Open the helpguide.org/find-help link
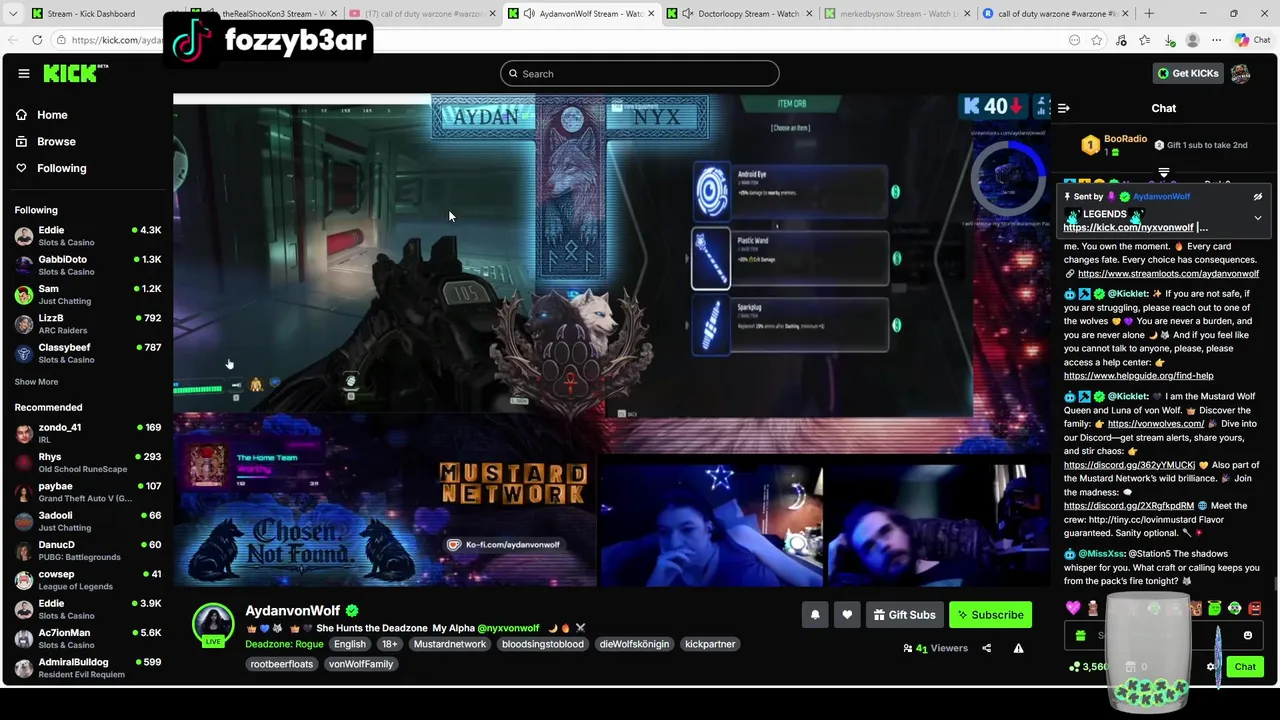Image resolution: width=1280 pixels, height=720 pixels. (x=1138, y=376)
